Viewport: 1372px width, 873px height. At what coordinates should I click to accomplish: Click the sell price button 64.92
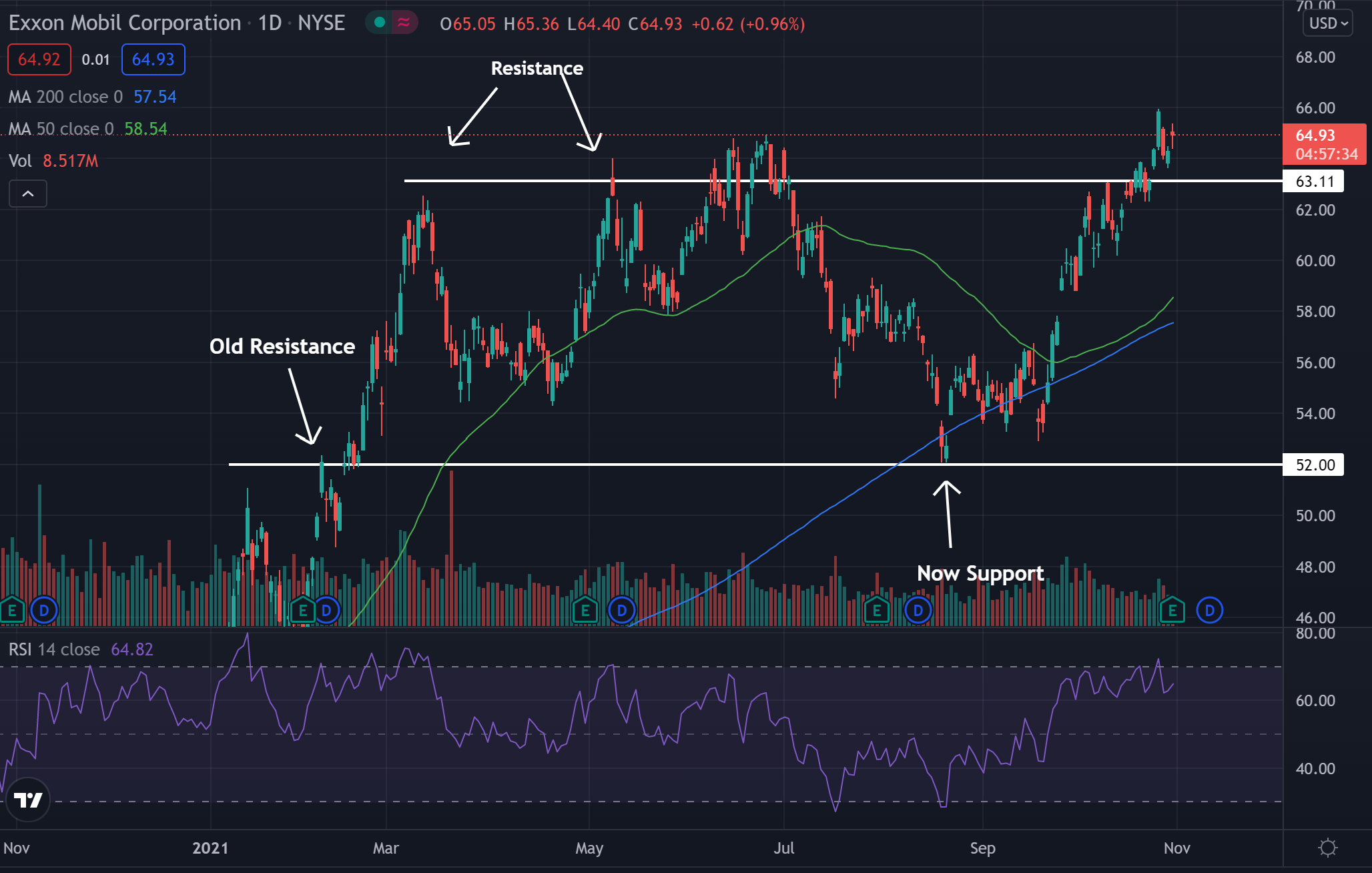pos(39,59)
